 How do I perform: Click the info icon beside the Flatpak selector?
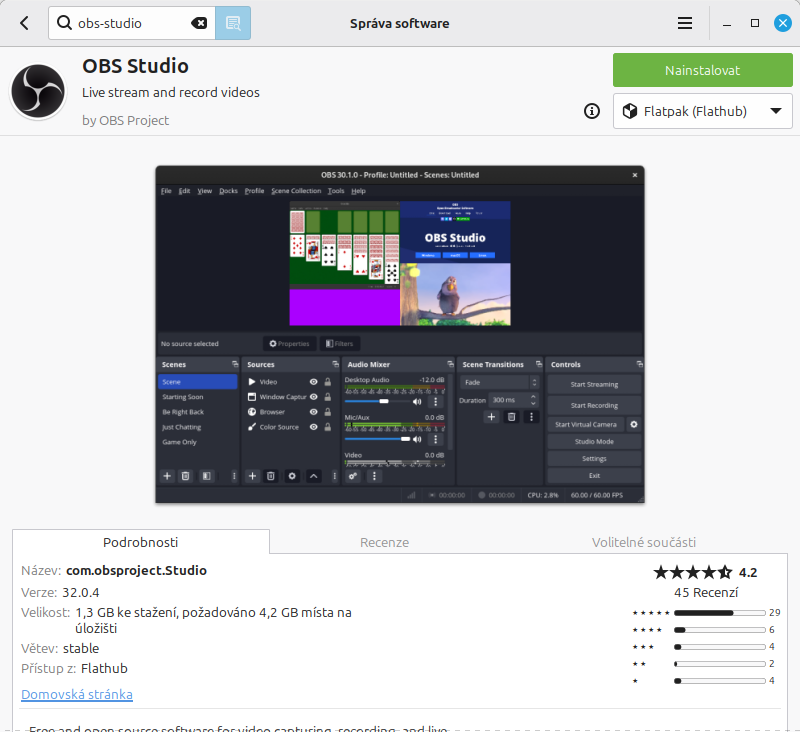click(592, 111)
